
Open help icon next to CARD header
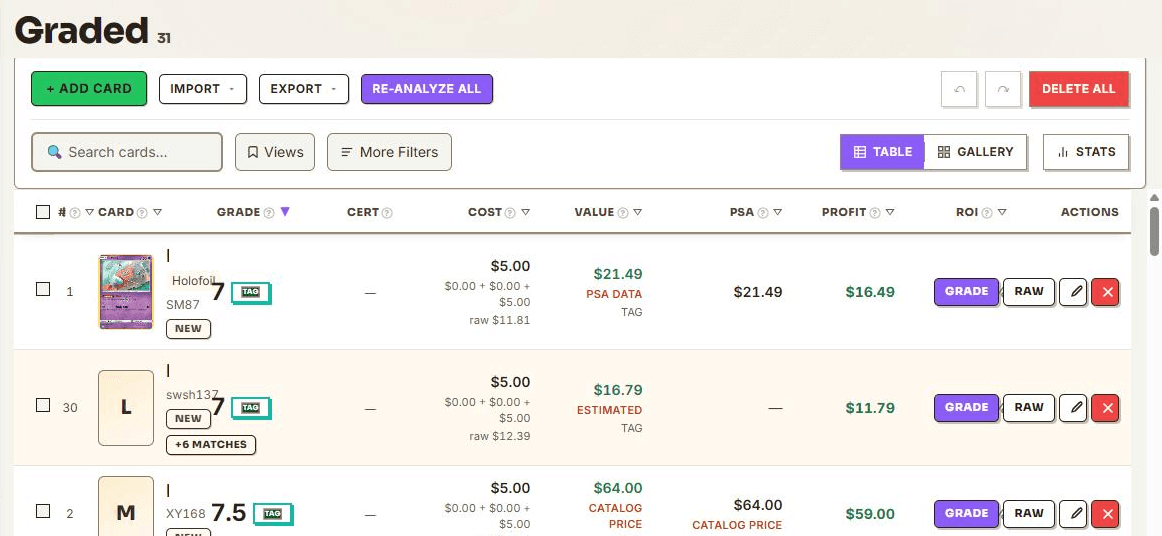point(142,213)
